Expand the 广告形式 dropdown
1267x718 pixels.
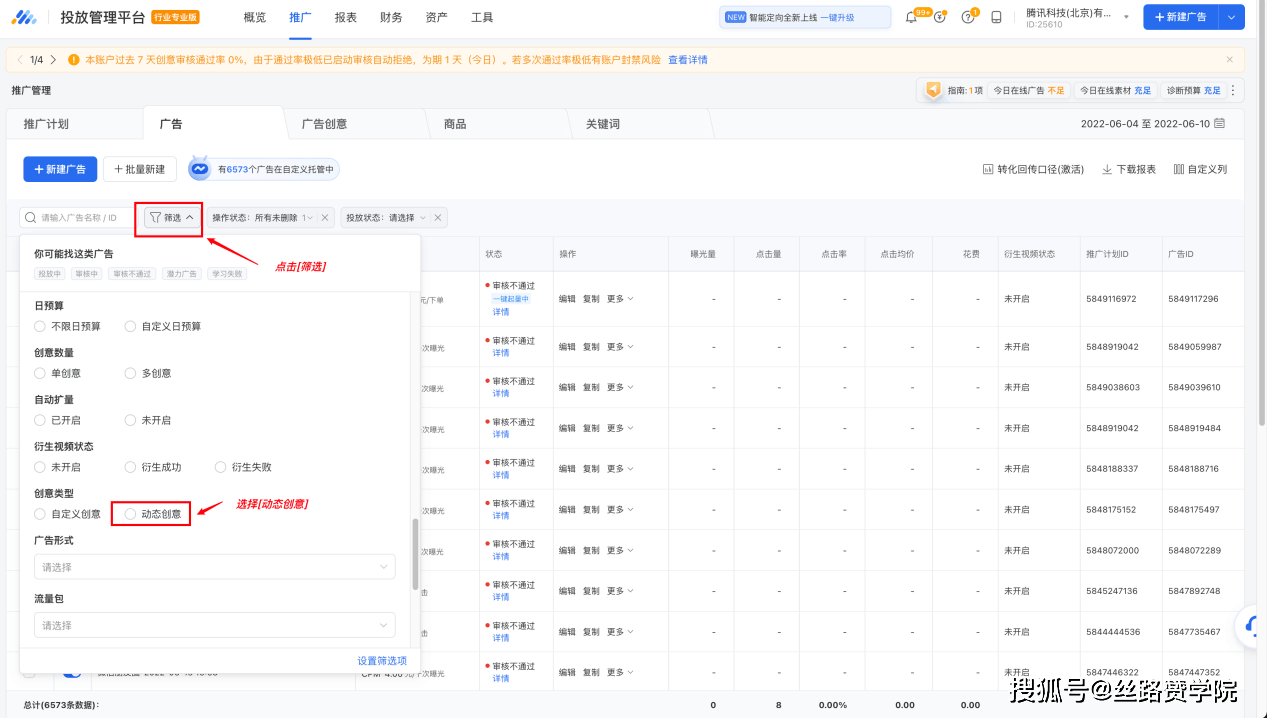click(x=215, y=567)
